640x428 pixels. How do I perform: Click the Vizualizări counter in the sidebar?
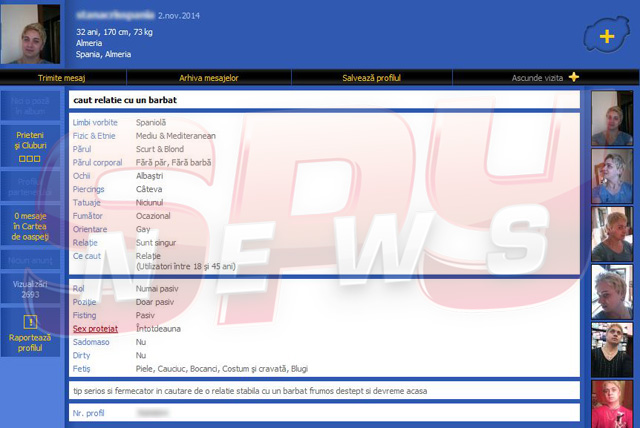pos(30,289)
